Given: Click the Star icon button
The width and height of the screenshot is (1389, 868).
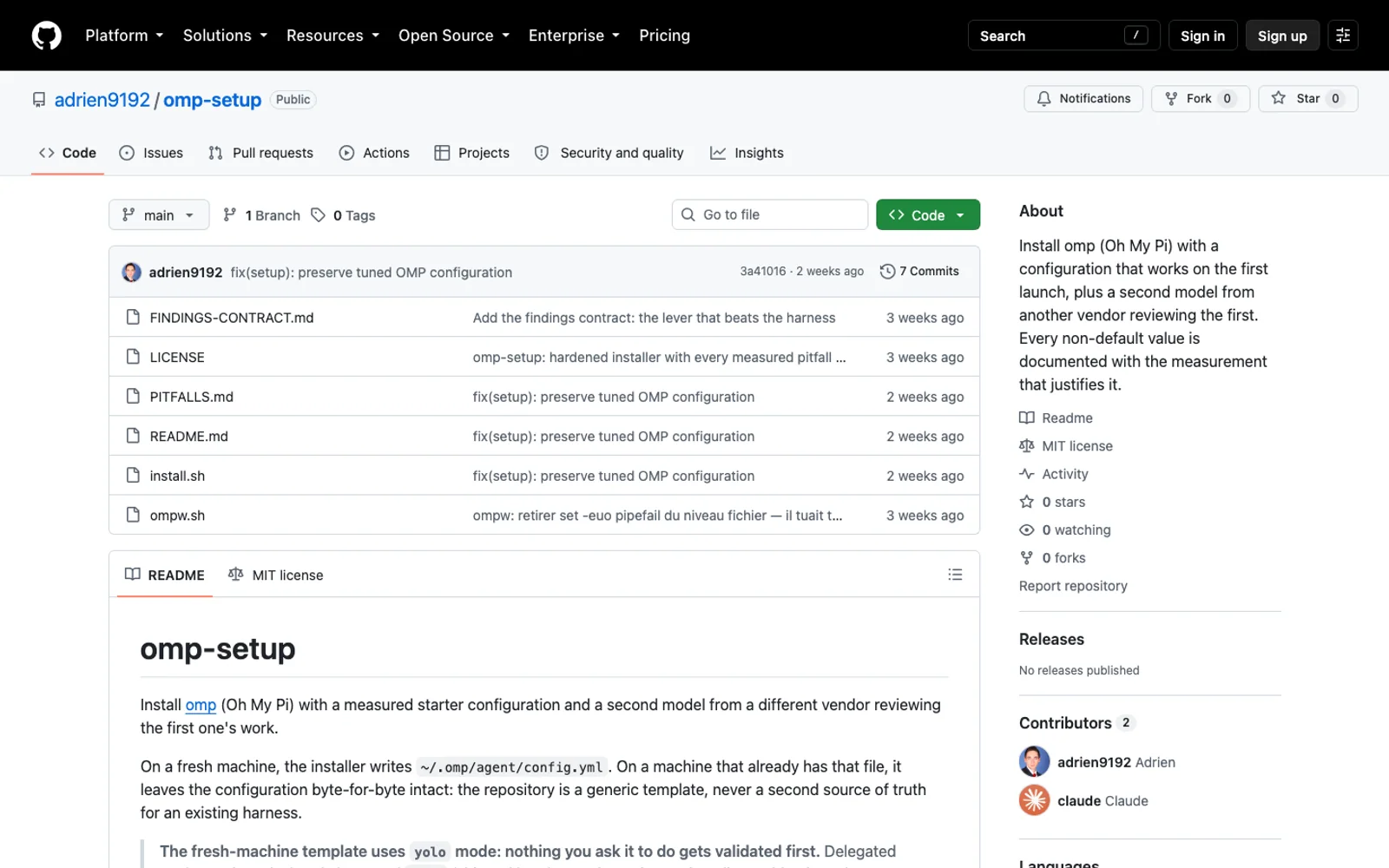Looking at the screenshot, I should 1307,99.
